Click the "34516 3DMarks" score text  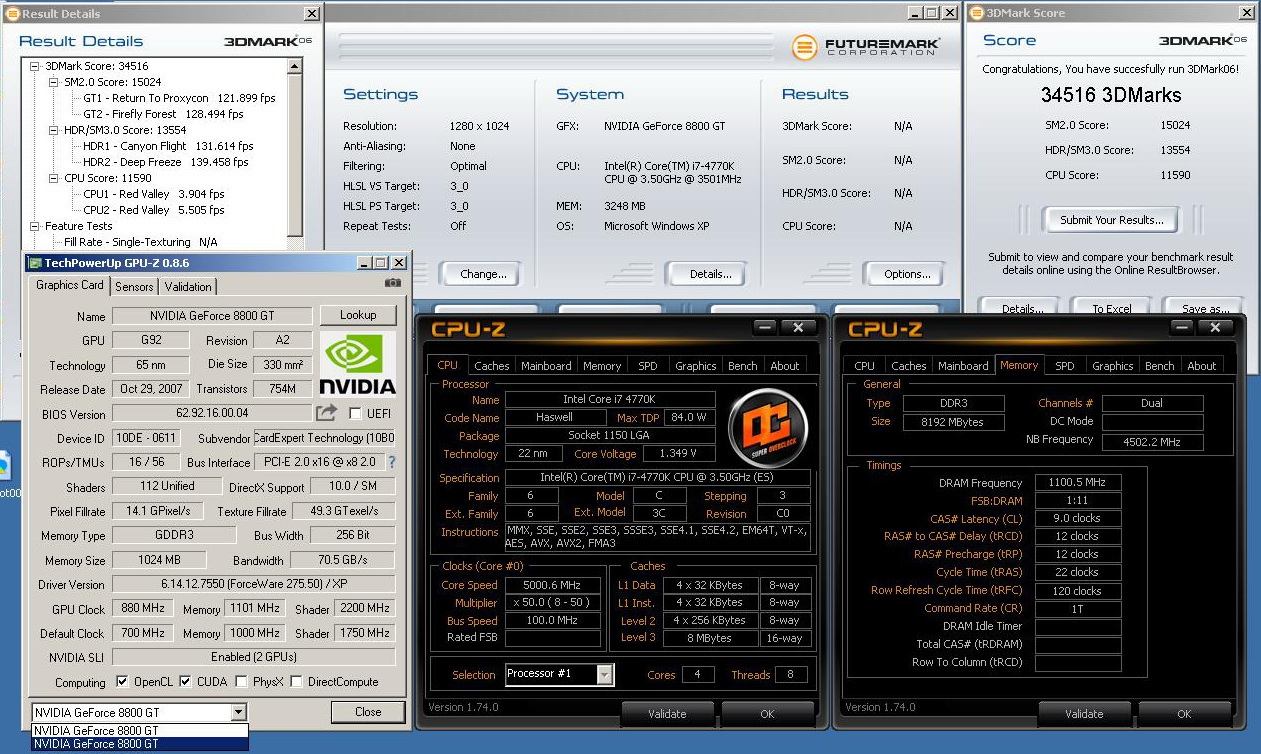1111,95
